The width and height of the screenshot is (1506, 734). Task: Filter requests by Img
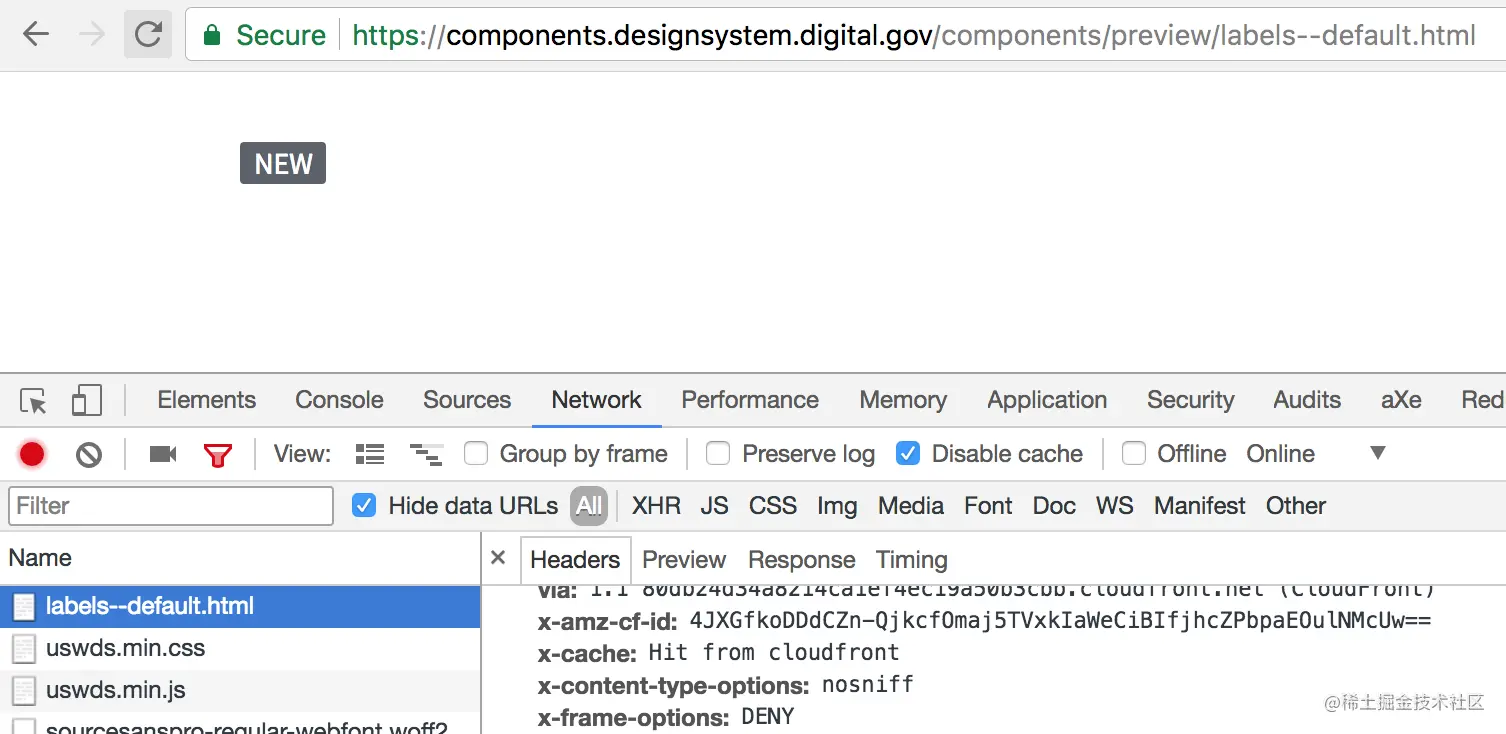point(837,506)
